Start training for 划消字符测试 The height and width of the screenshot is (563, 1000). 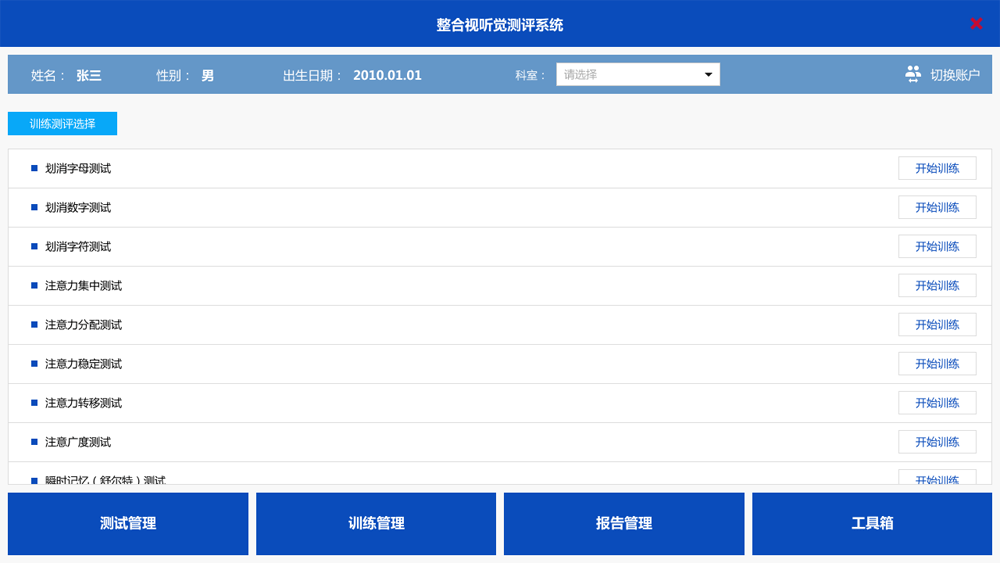pyautogui.click(x=937, y=247)
